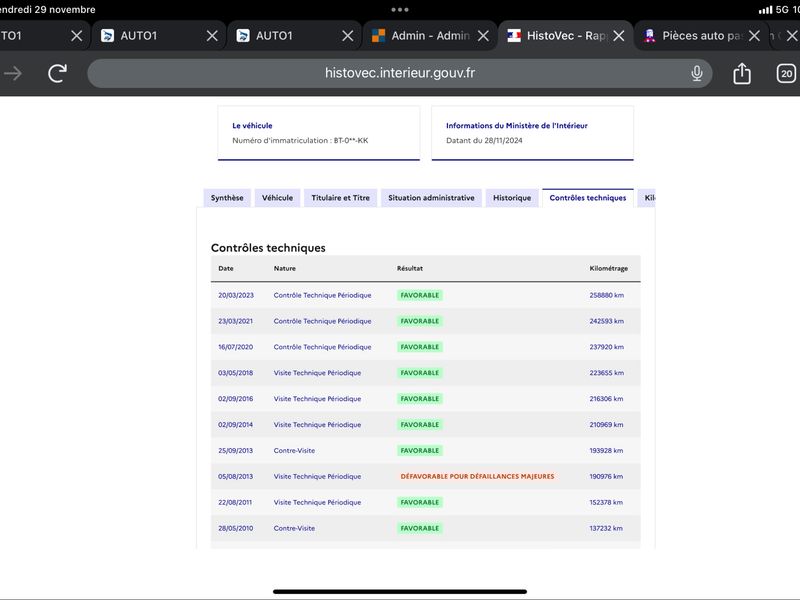
Task: Click FAVORABLE badge in the 20/03/2023 row
Action: [420, 295]
